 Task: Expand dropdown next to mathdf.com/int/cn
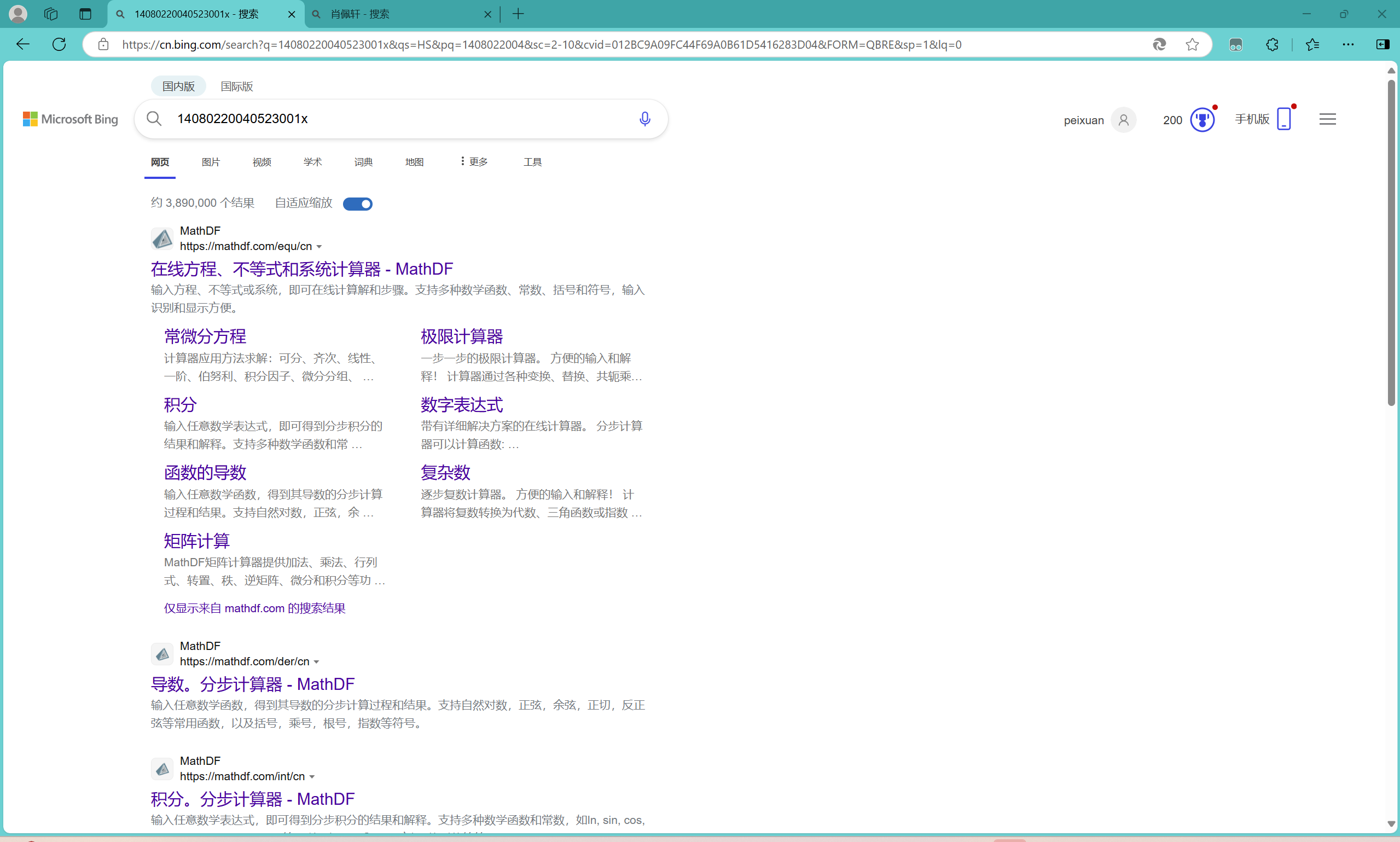coord(312,777)
